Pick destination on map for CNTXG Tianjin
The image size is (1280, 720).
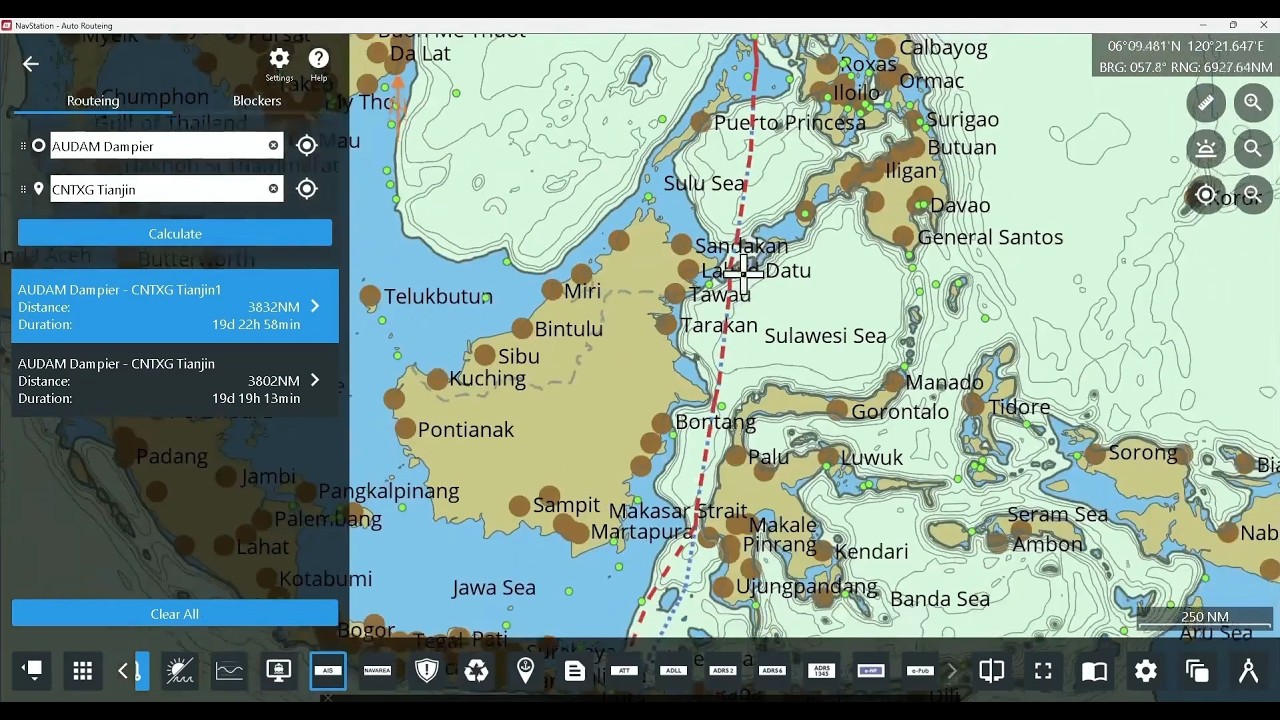(x=307, y=189)
